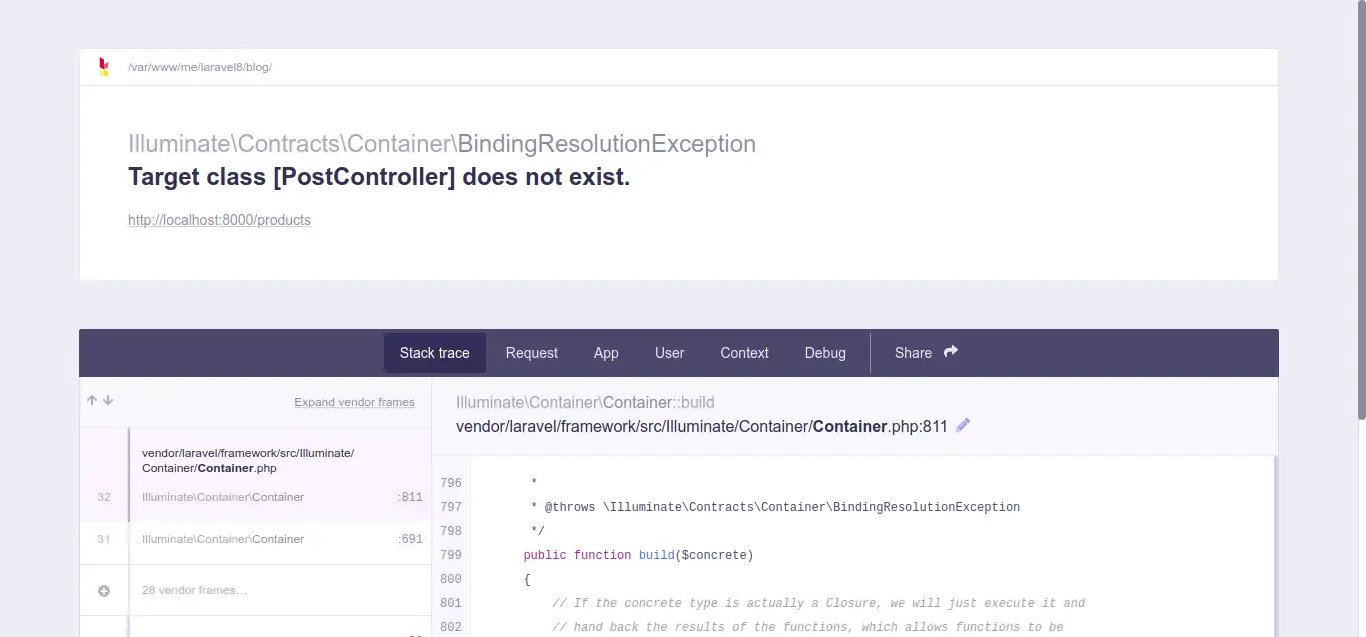Viewport: 1366px width, 637px height.
Task: Click the page's vertical scrollbar
Action: (1360, 210)
